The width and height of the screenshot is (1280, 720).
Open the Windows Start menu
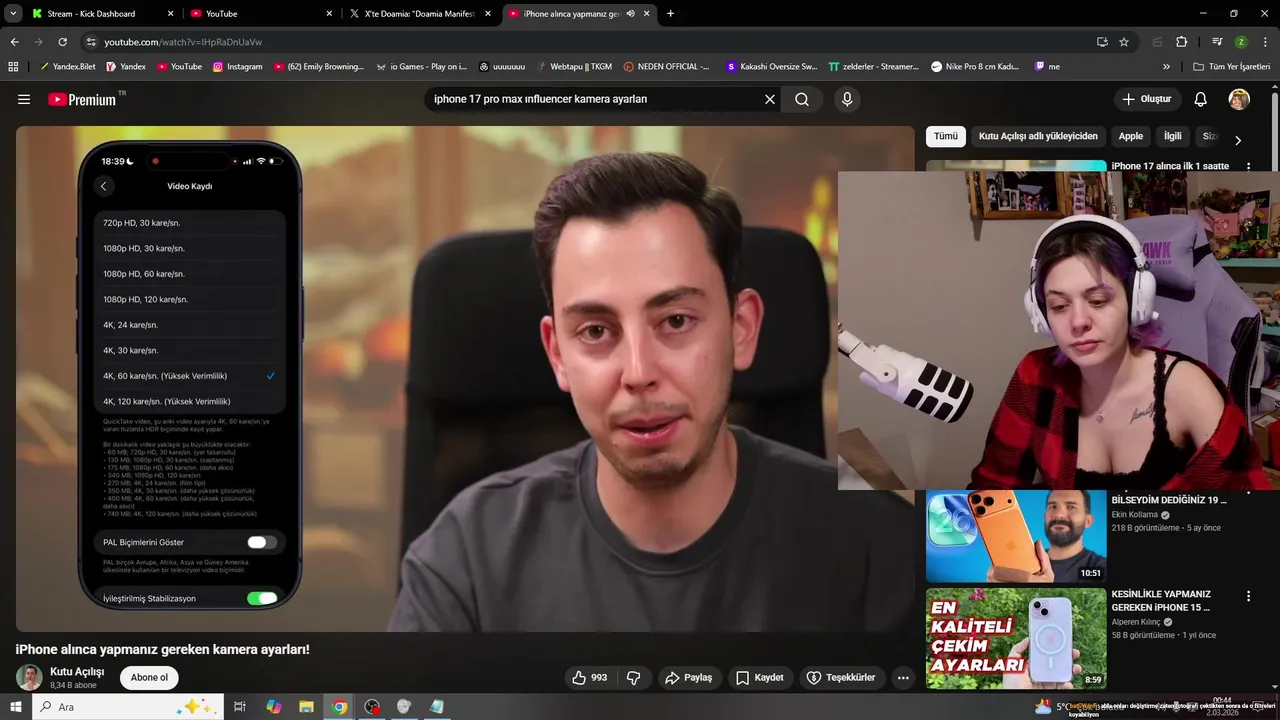click(15, 707)
